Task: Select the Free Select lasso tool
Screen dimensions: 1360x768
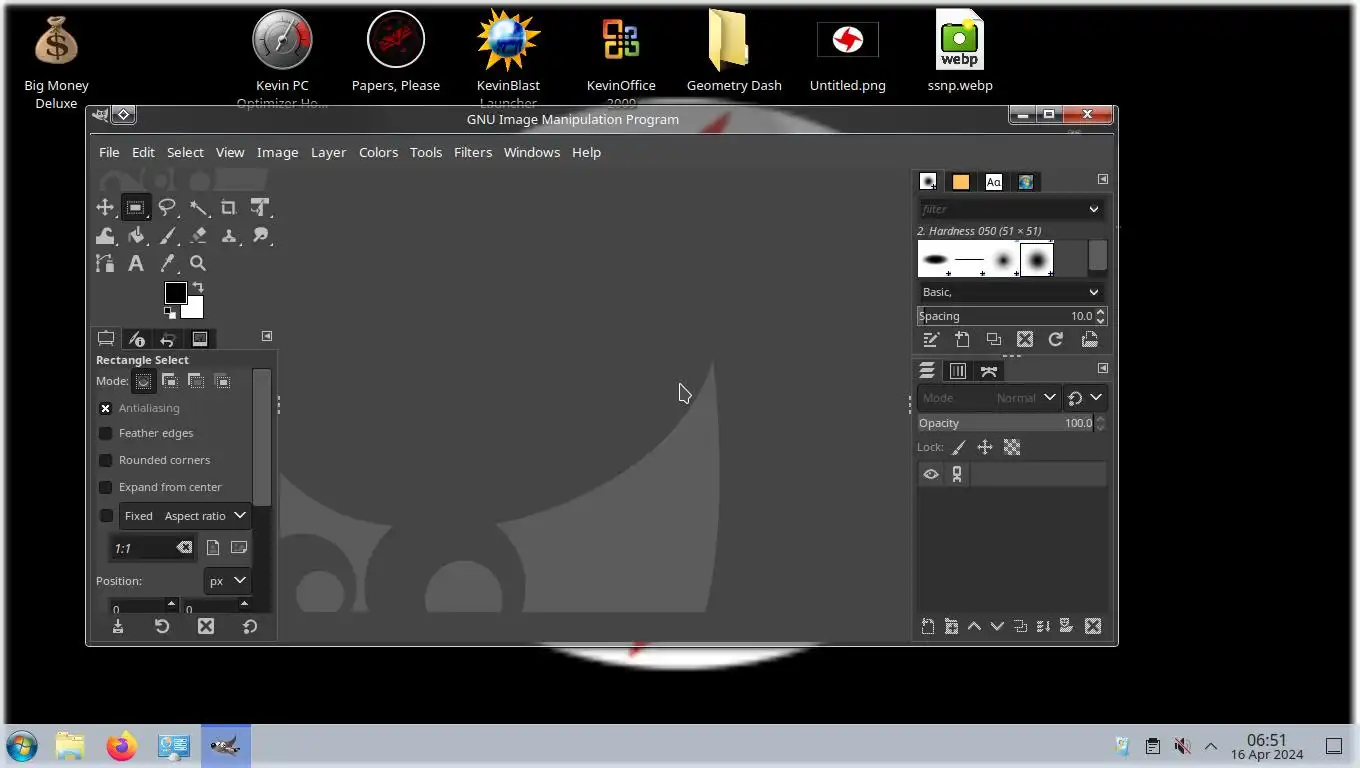Action: [167, 208]
